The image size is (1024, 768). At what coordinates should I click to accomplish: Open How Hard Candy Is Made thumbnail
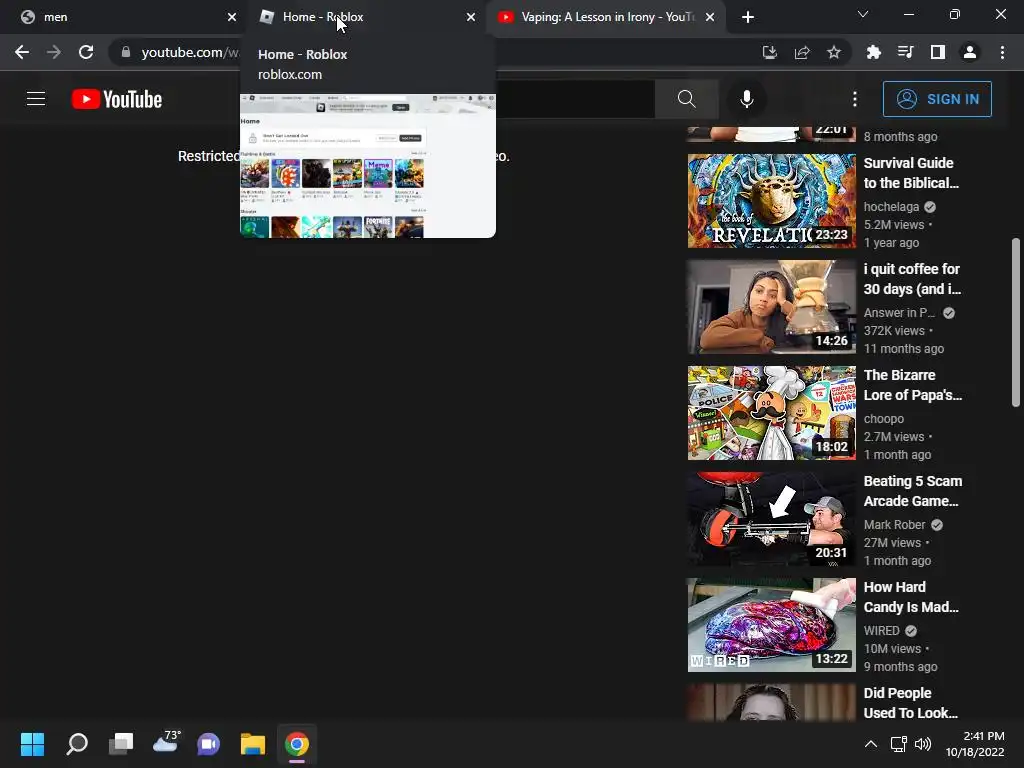[771, 625]
